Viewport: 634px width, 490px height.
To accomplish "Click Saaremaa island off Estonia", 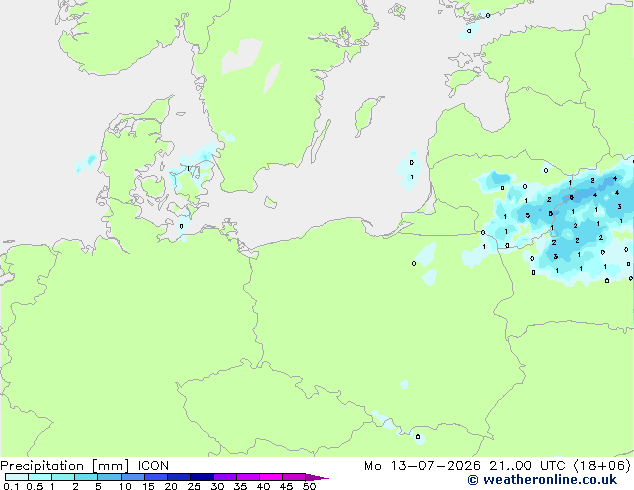I will coord(462,80).
